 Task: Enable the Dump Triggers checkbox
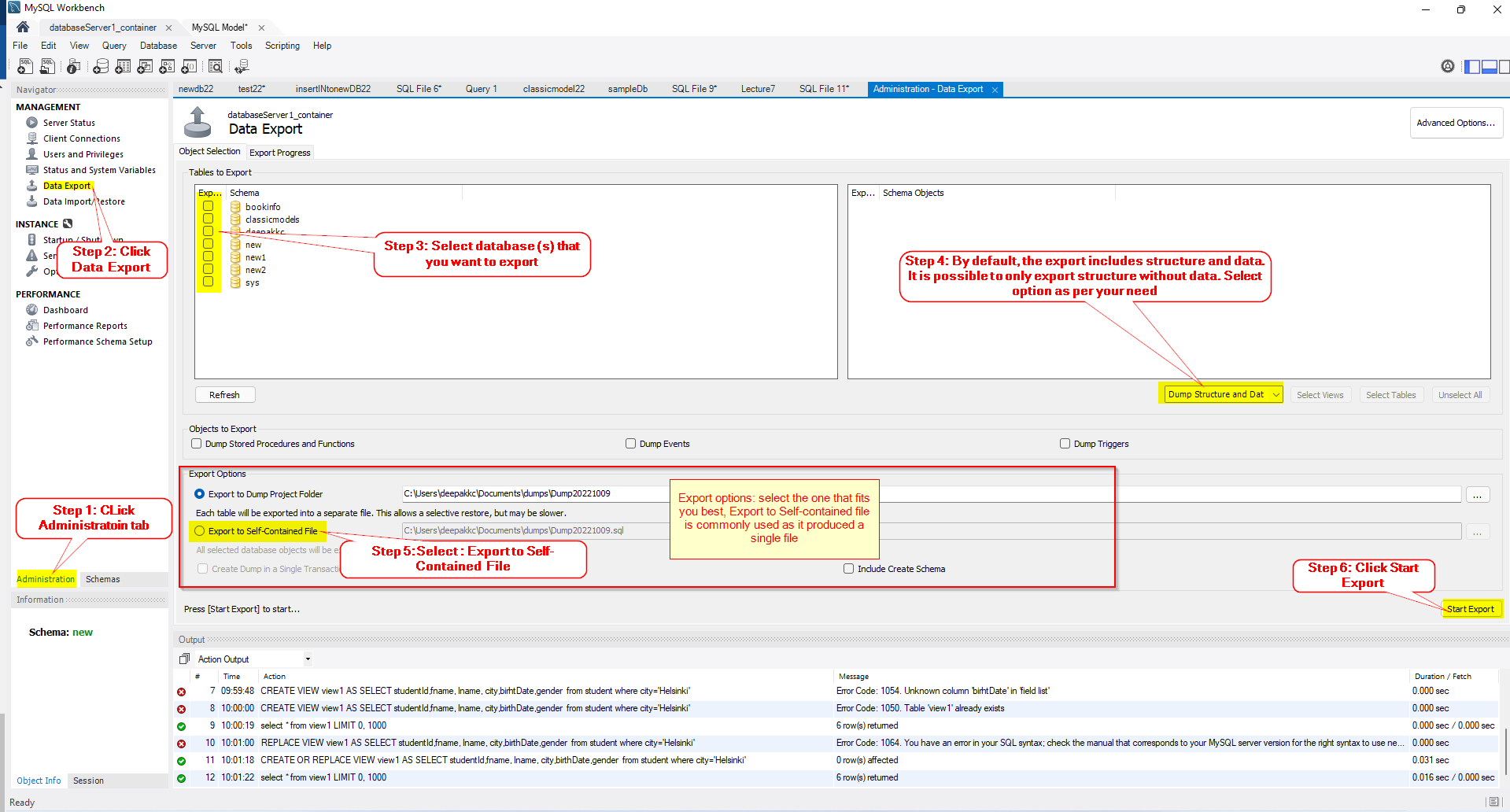coord(1065,444)
